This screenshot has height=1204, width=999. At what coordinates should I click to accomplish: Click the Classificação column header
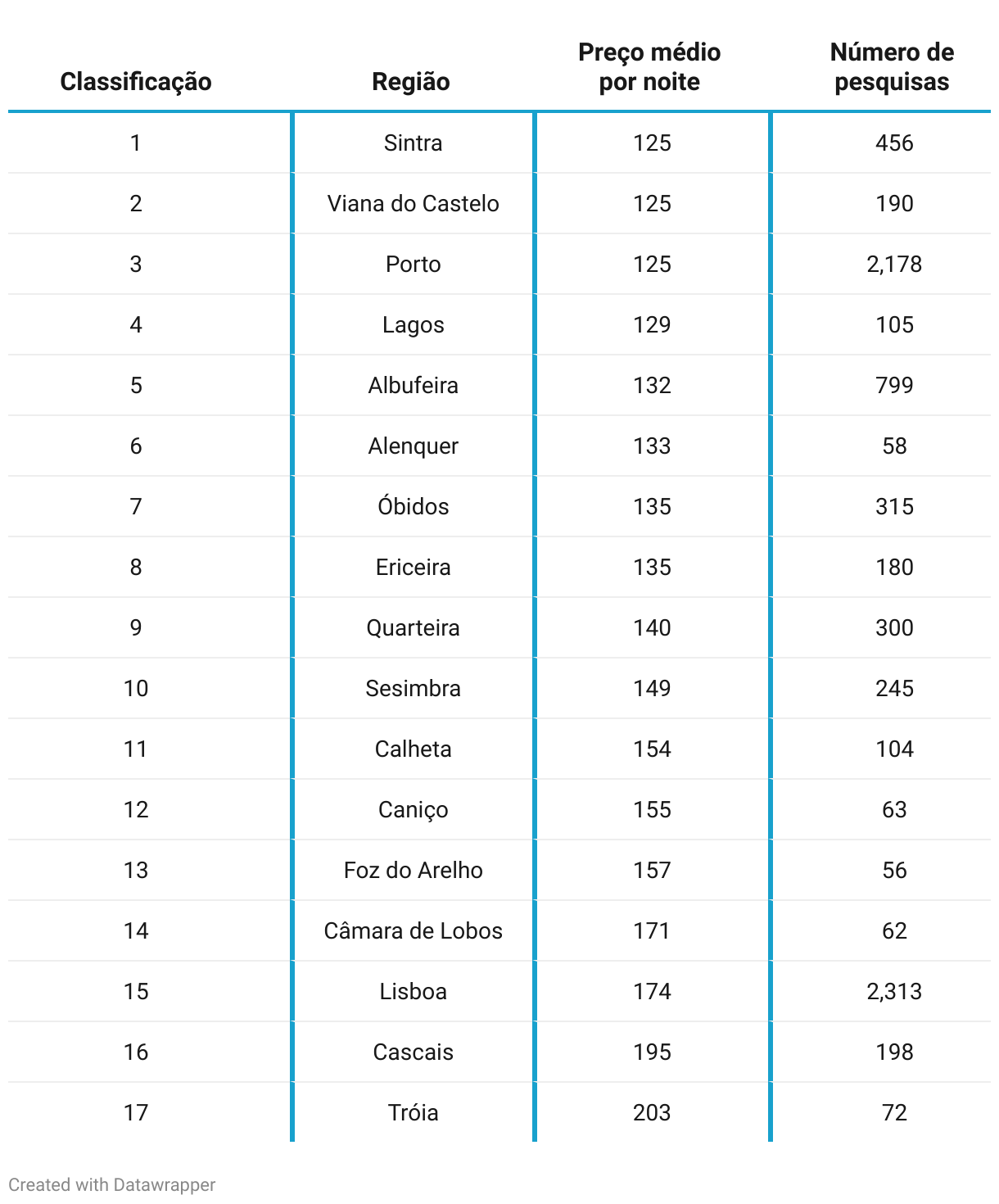[136, 82]
